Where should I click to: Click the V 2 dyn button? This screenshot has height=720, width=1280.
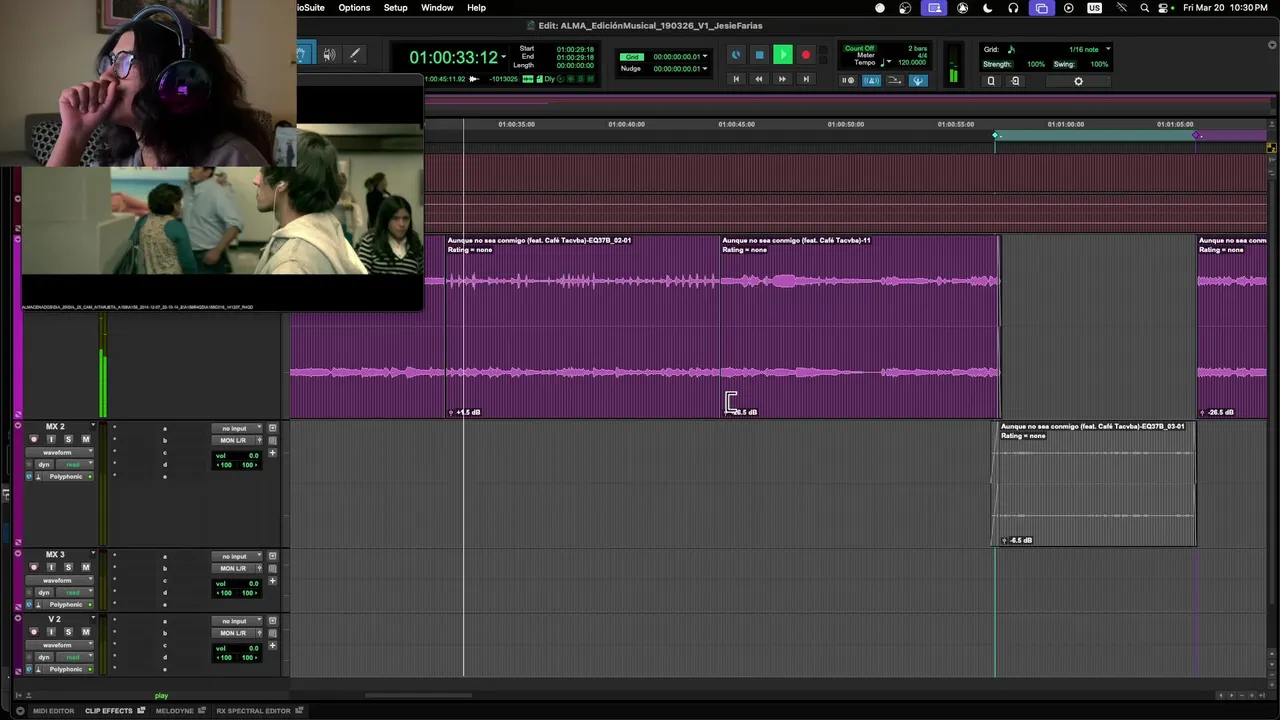click(44, 657)
